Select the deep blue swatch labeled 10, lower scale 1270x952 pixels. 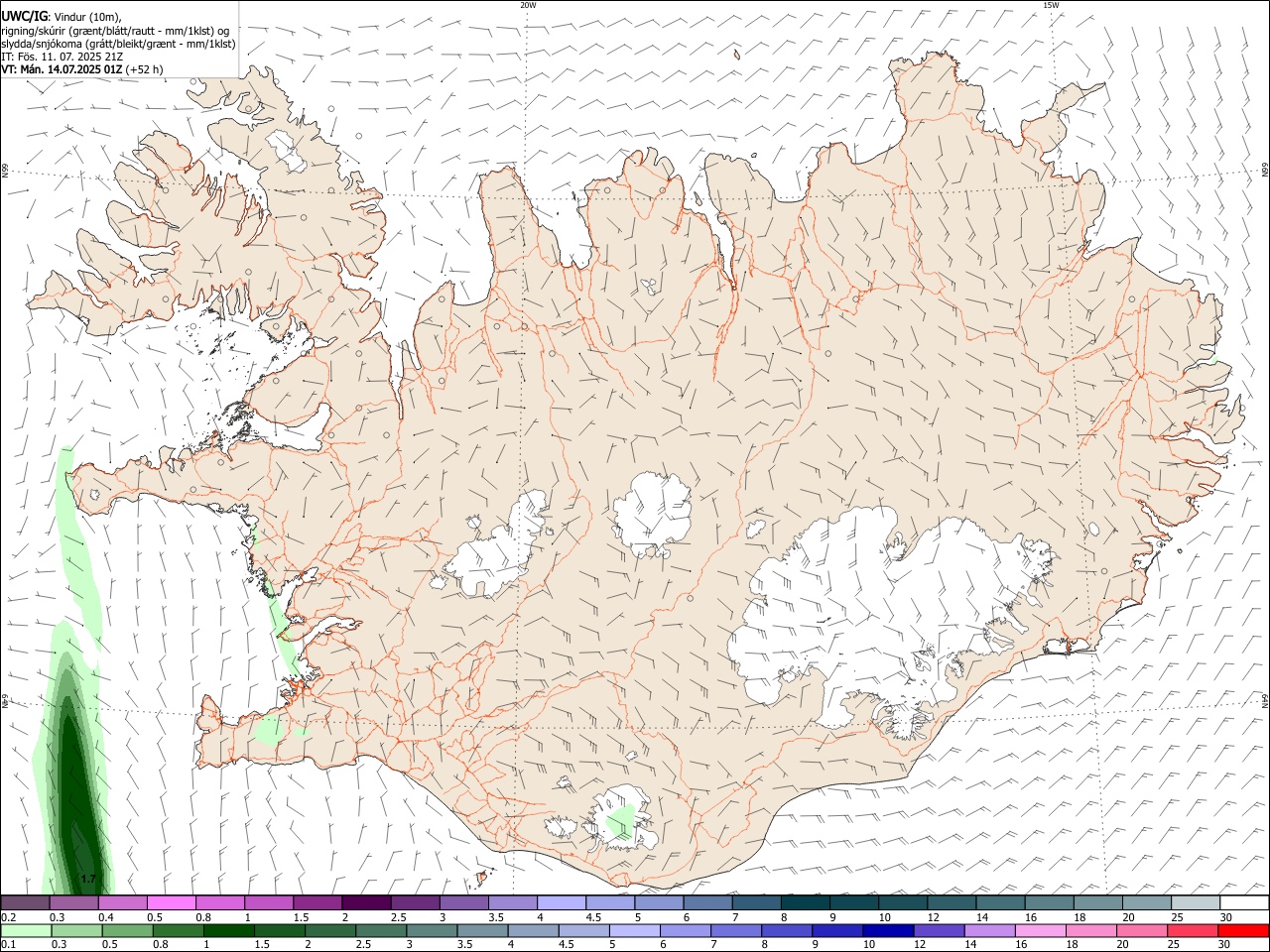point(888,931)
